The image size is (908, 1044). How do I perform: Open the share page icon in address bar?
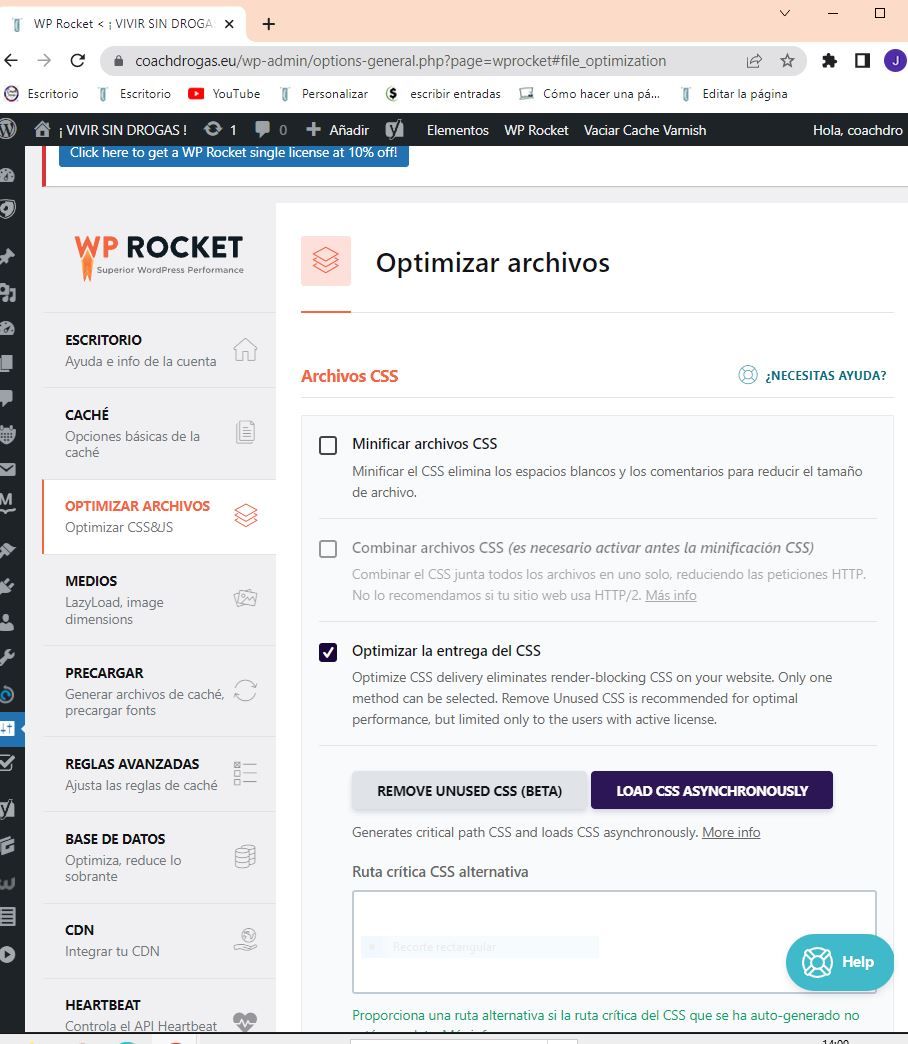[754, 61]
